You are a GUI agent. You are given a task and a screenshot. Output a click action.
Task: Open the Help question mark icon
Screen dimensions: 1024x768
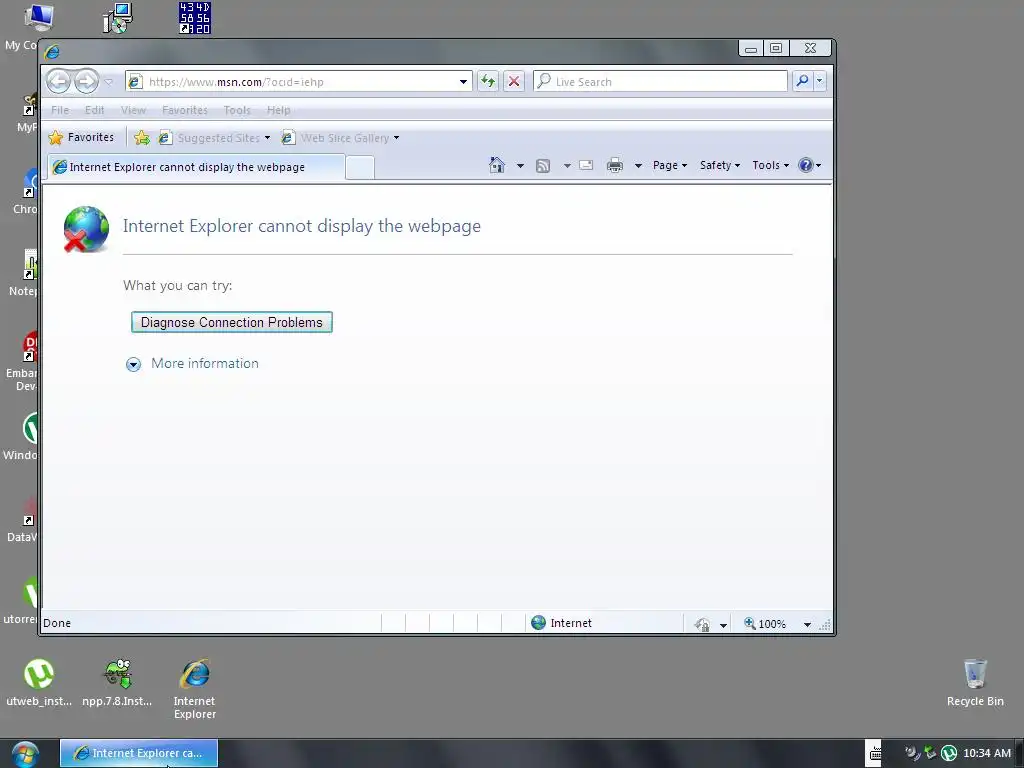(810, 165)
